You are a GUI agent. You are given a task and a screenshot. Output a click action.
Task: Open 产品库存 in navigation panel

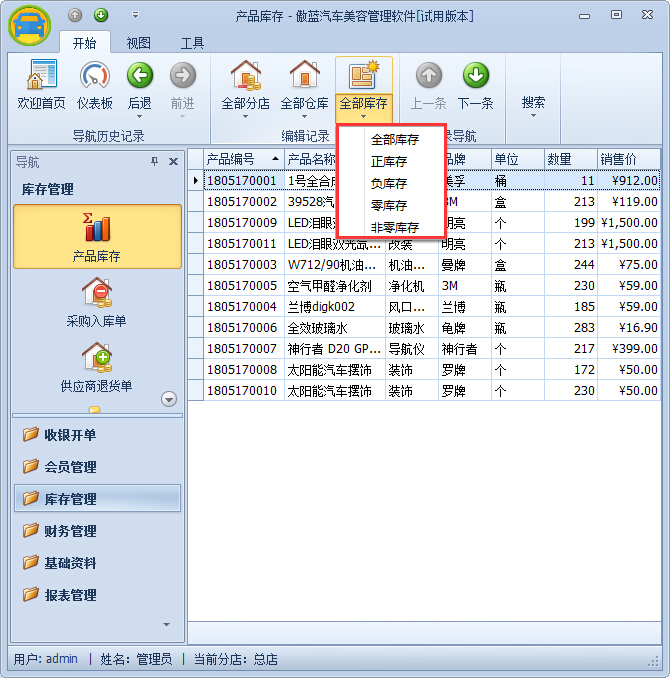click(97, 236)
